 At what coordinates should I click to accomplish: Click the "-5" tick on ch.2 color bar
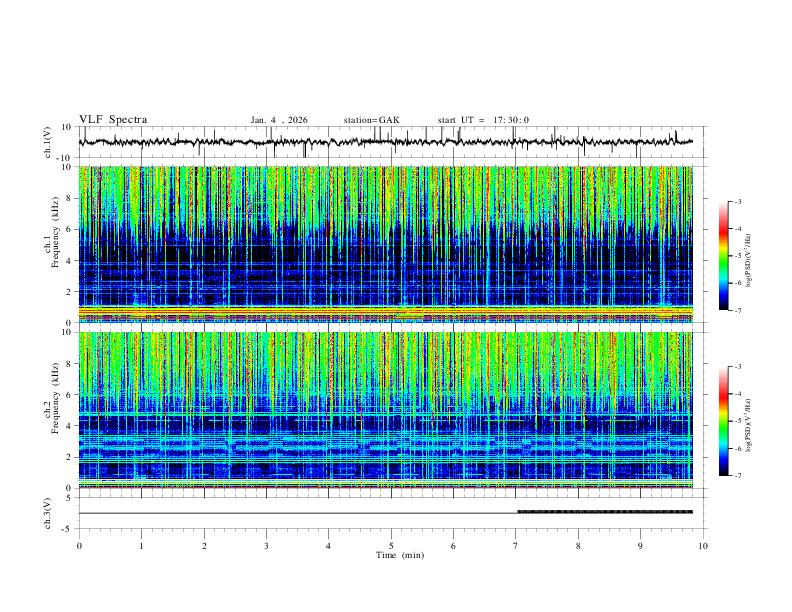click(x=737, y=421)
